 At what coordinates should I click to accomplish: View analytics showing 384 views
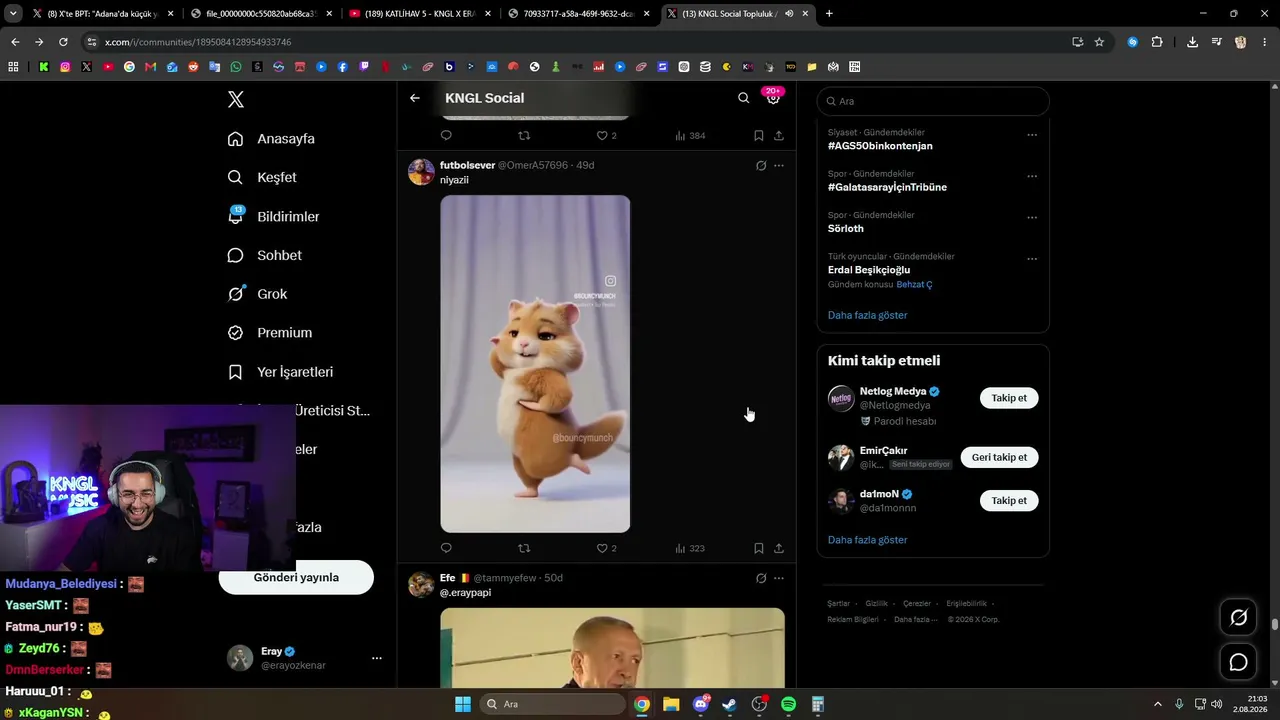pos(690,135)
